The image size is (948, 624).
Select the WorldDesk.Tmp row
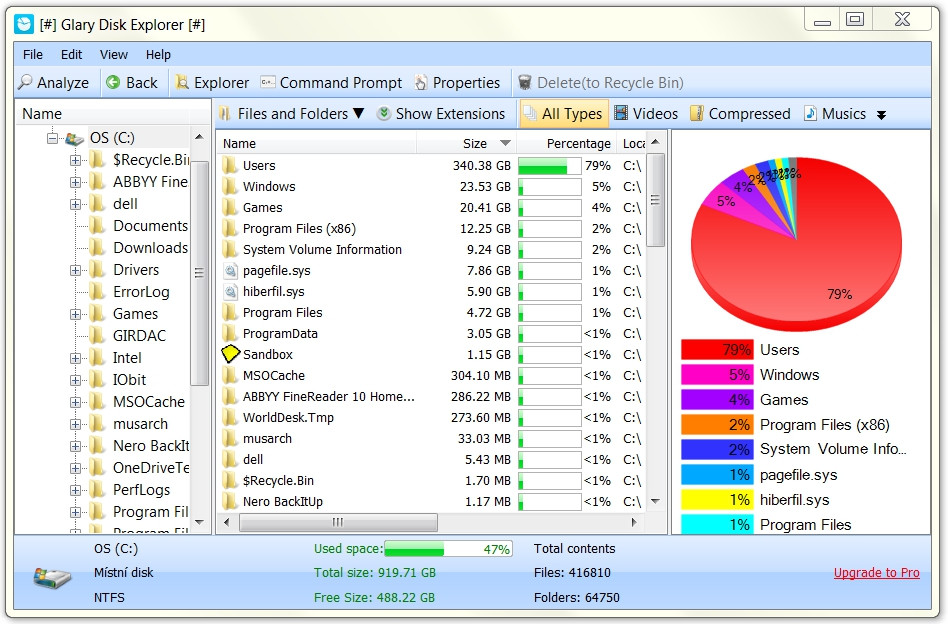431,417
